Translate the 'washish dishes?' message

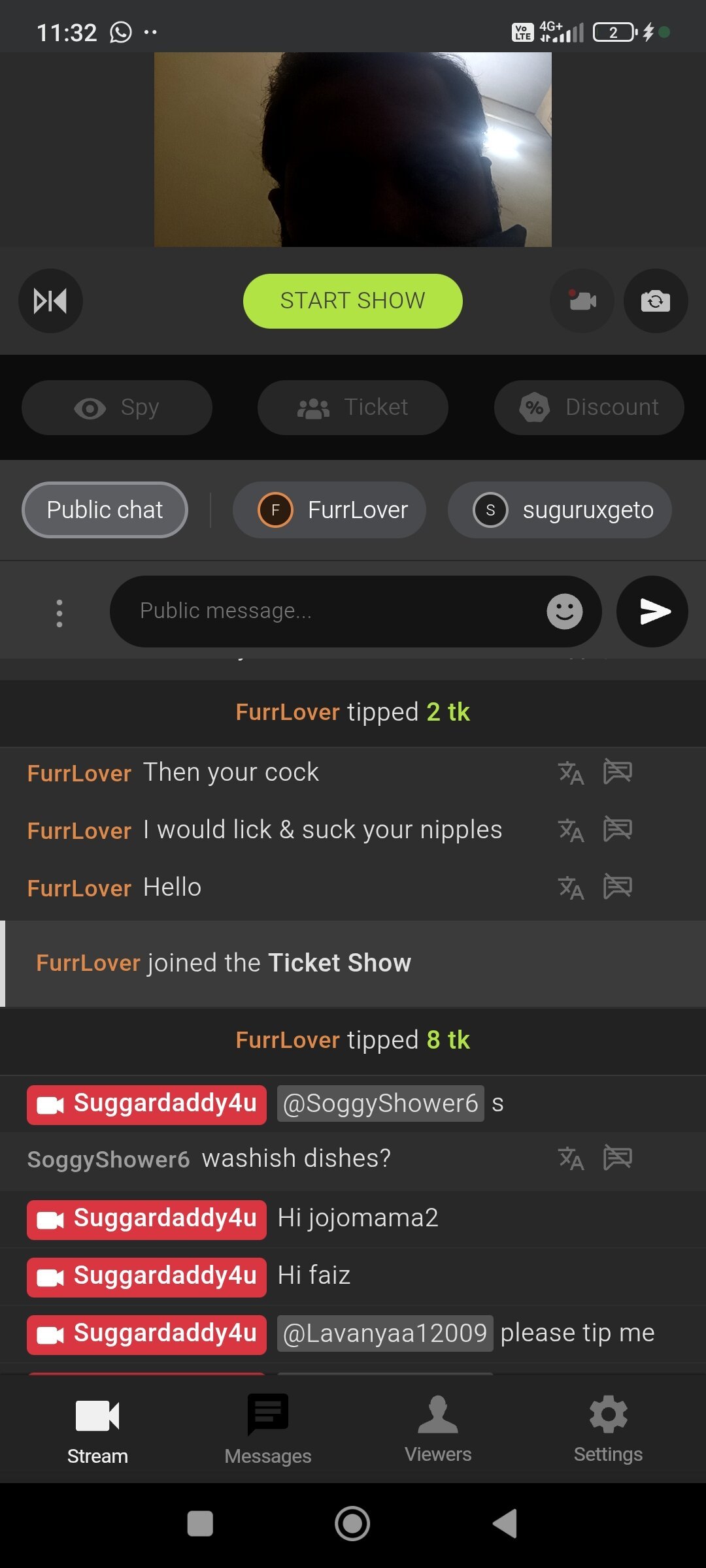tap(571, 1158)
